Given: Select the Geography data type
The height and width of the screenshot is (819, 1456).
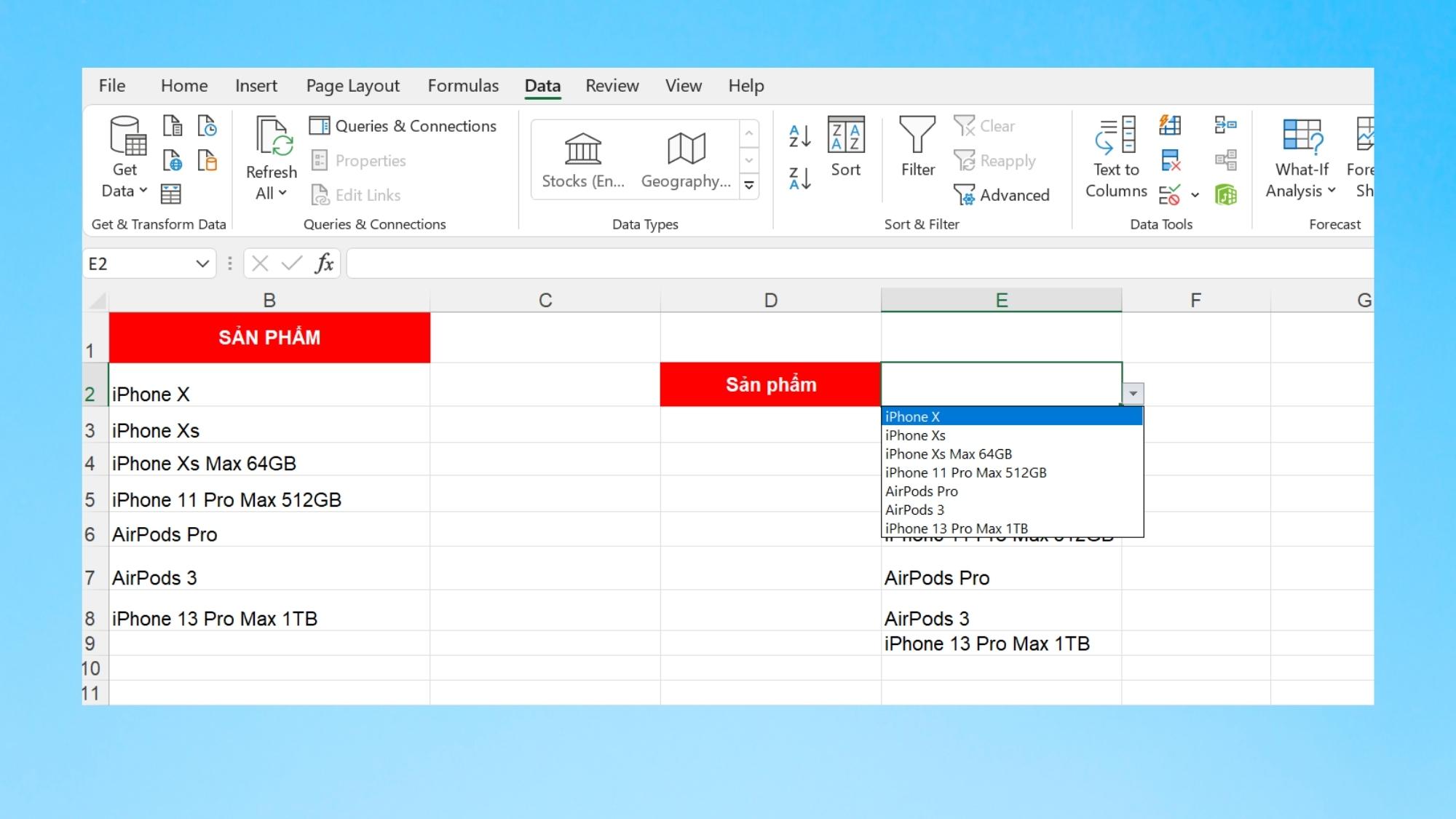Looking at the screenshot, I should (686, 149).
